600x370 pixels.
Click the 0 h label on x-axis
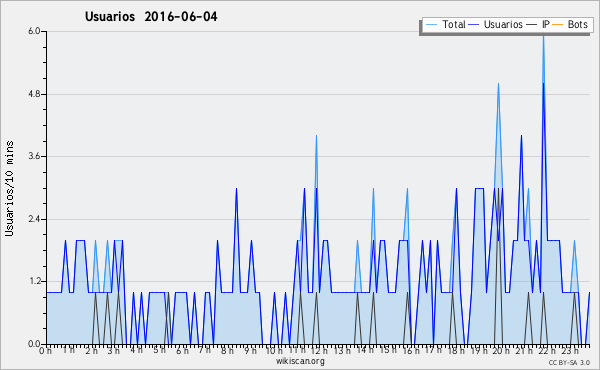tap(46, 350)
